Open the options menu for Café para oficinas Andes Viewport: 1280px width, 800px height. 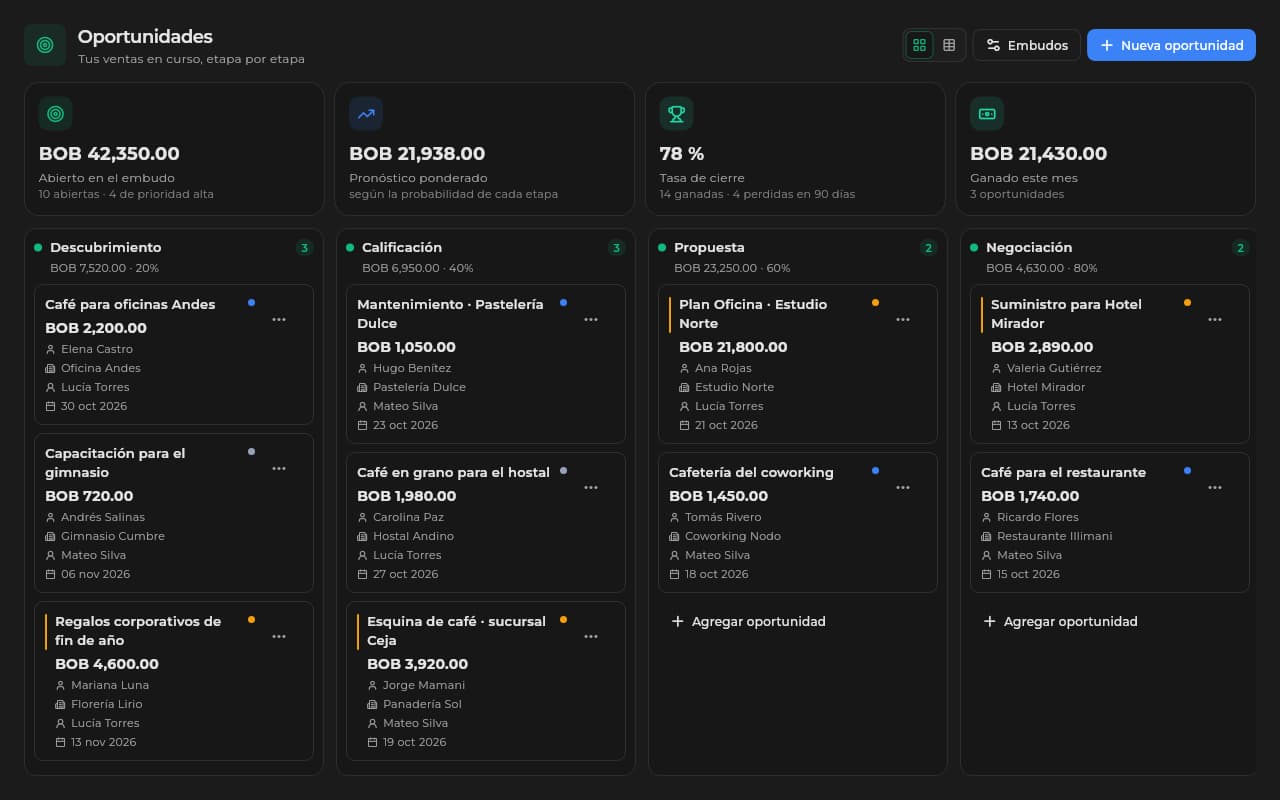pyautogui.click(x=279, y=319)
